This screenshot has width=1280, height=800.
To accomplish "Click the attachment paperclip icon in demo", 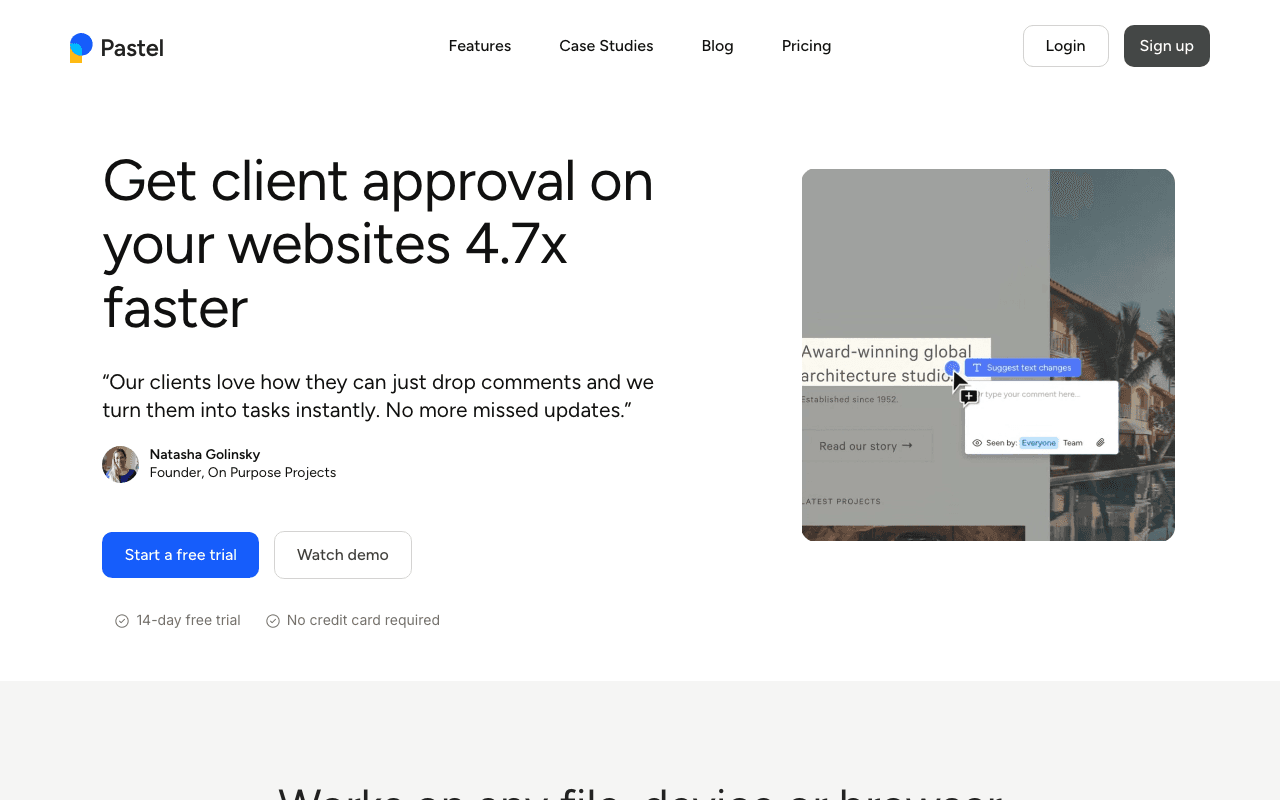I will click(1100, 443).
